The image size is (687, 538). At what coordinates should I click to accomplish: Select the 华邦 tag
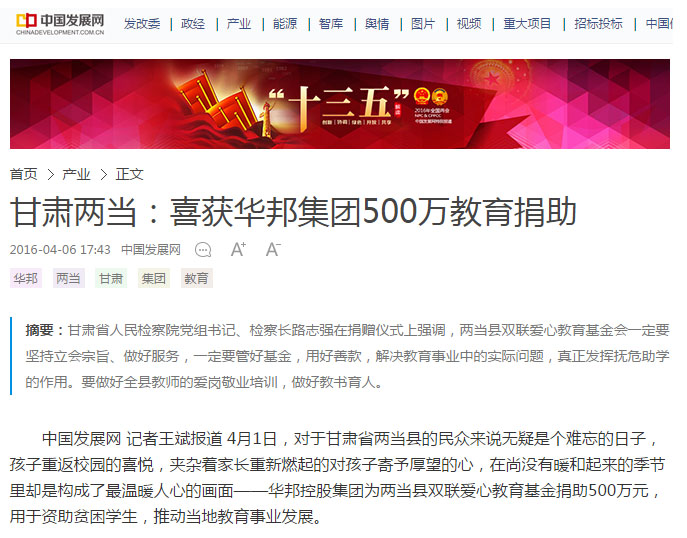25,278
